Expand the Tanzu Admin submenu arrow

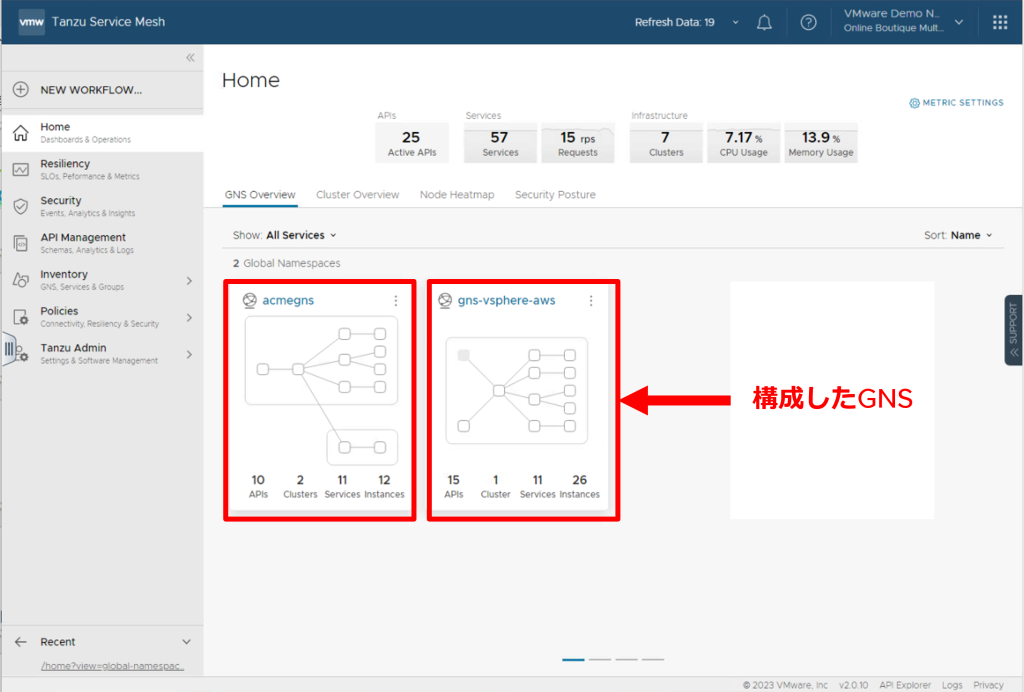[189, 354]
